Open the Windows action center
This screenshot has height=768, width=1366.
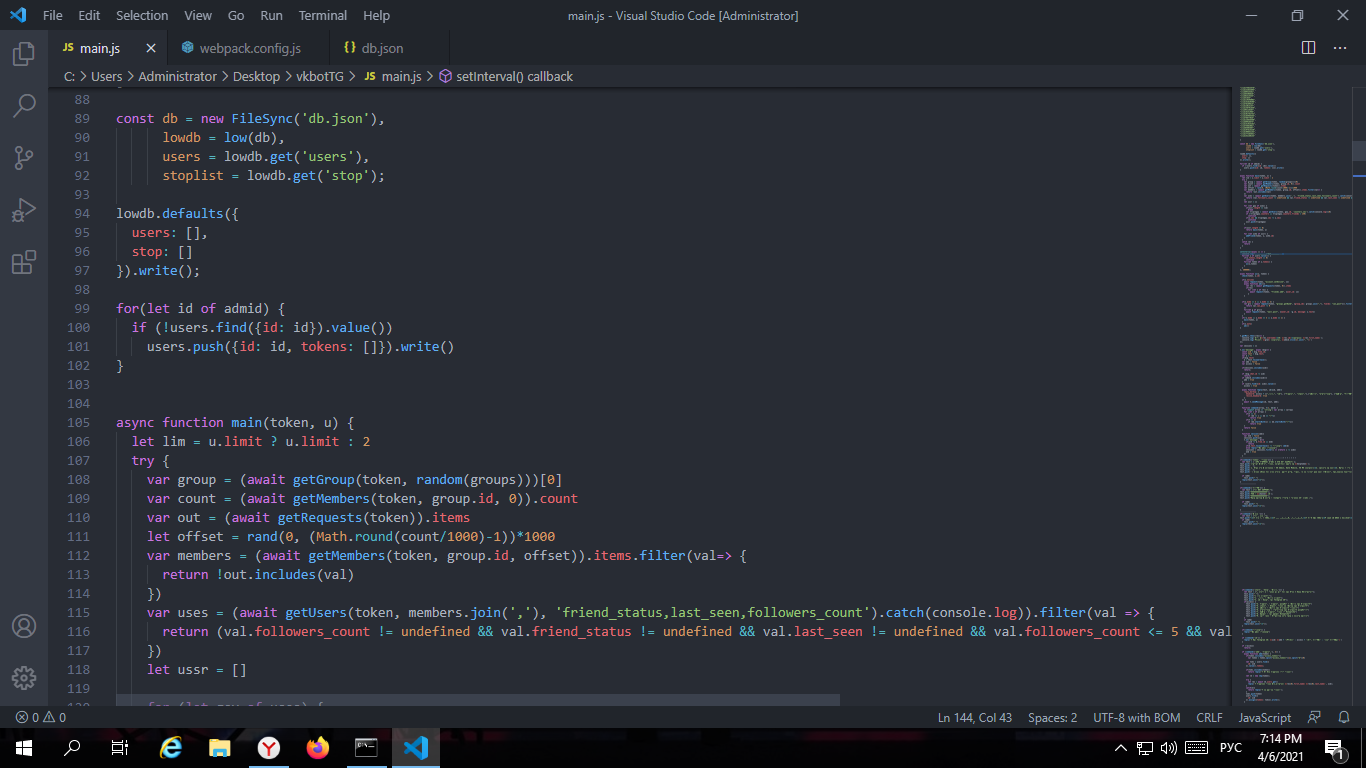[1333, 748]
